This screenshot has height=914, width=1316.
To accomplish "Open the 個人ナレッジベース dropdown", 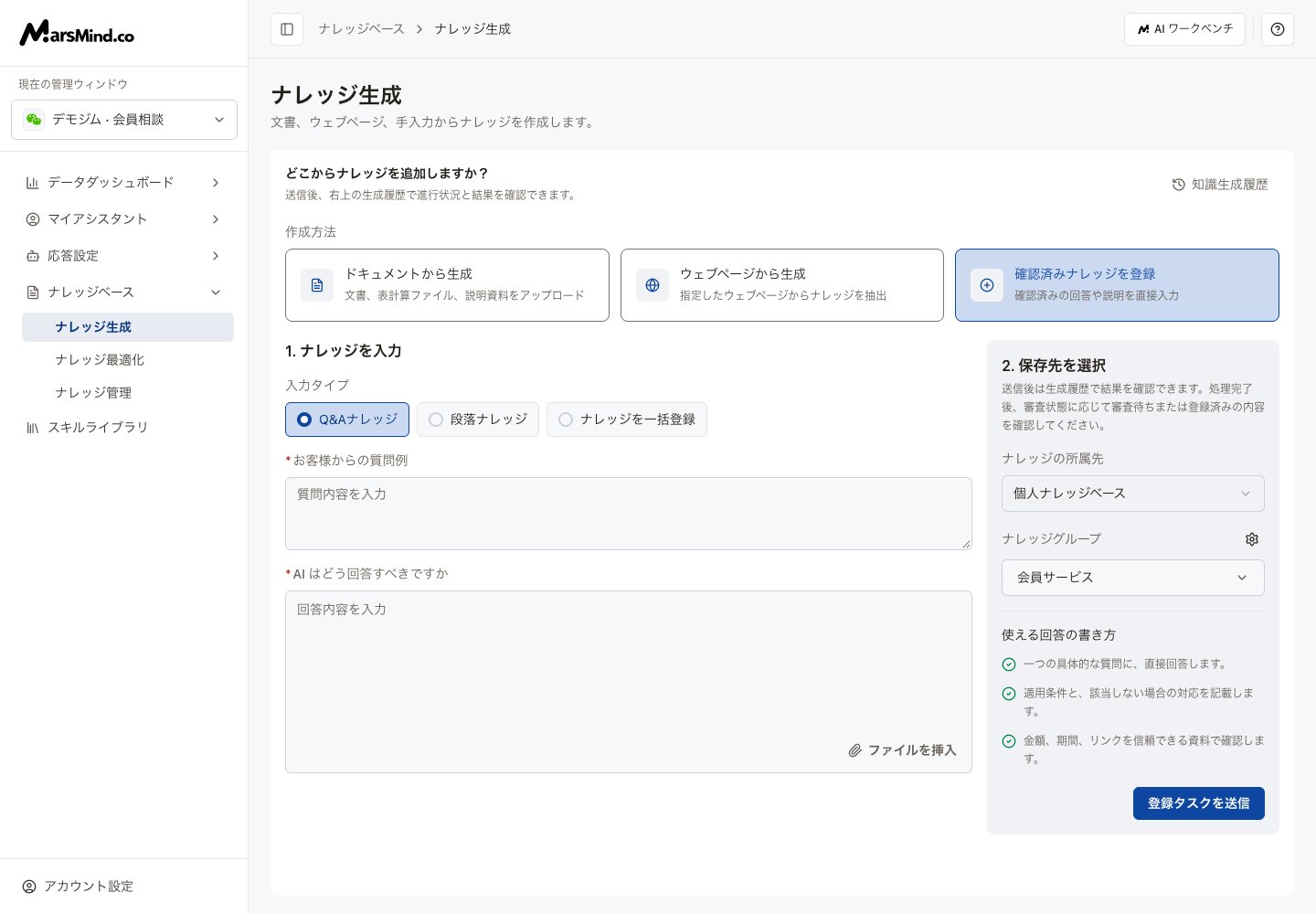I will [x=1133, y=494].
